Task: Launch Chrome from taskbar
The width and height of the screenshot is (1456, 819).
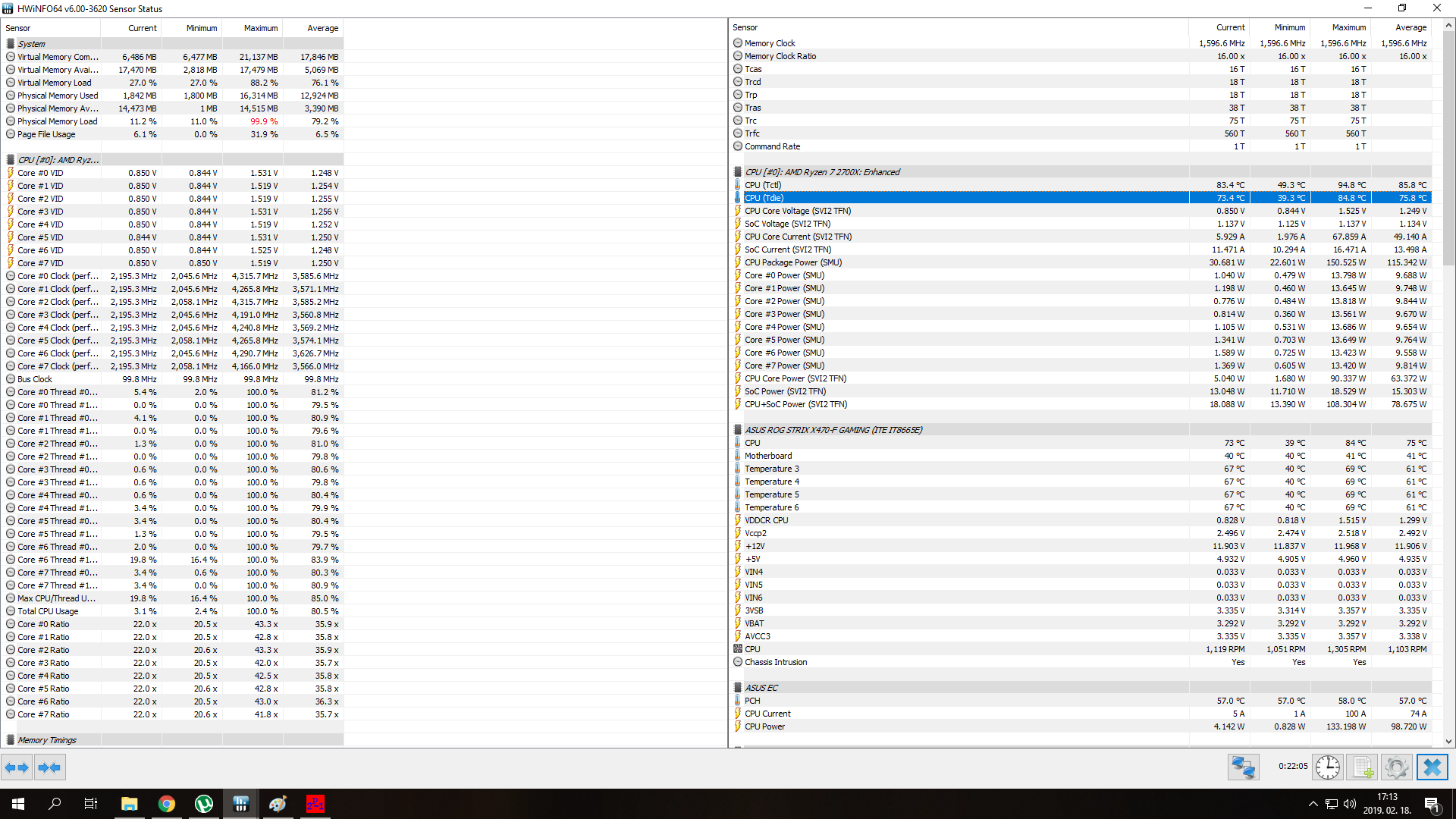Action: coord(166,804)
